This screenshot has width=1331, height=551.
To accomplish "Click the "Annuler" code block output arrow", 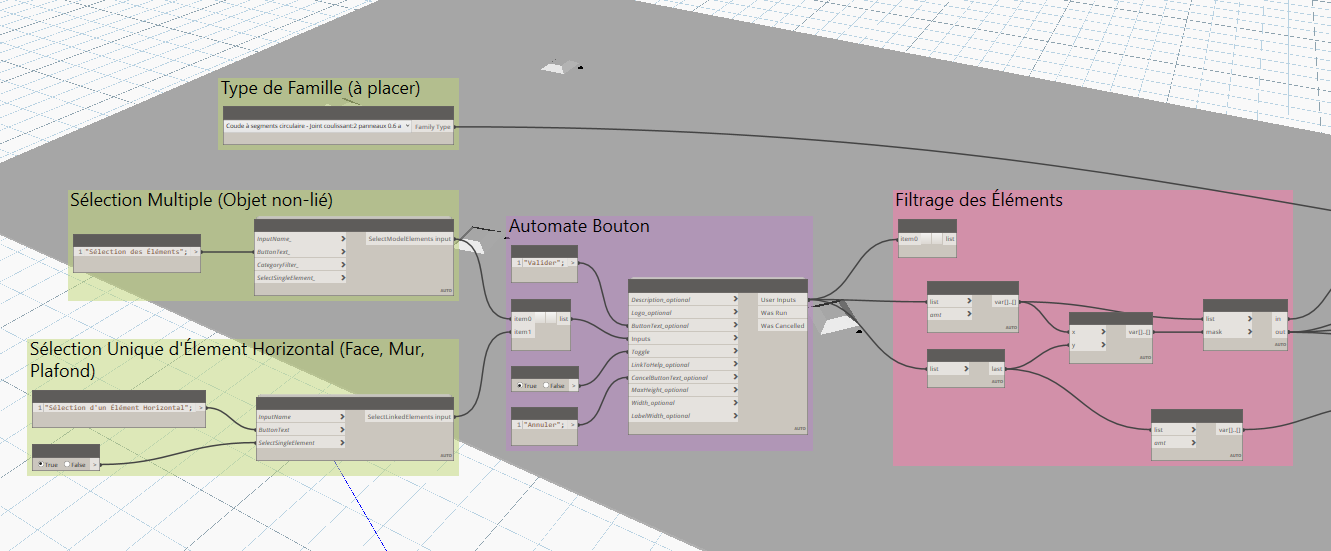I will tap(573, 425).
